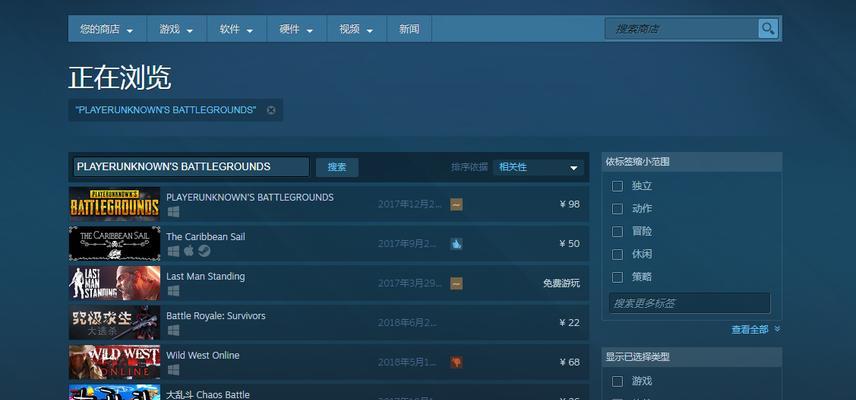
Task: Click the 免费游戏 price label
Action: (561, 283)
